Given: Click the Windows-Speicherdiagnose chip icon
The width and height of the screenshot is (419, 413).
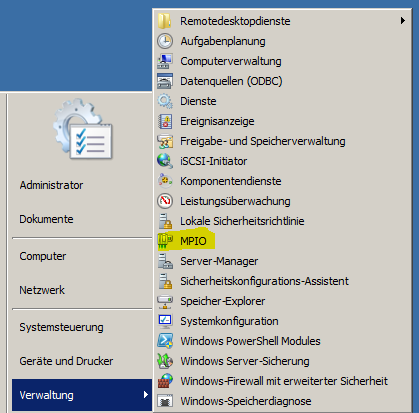Looking at the screenshot, I should (165, 401).
